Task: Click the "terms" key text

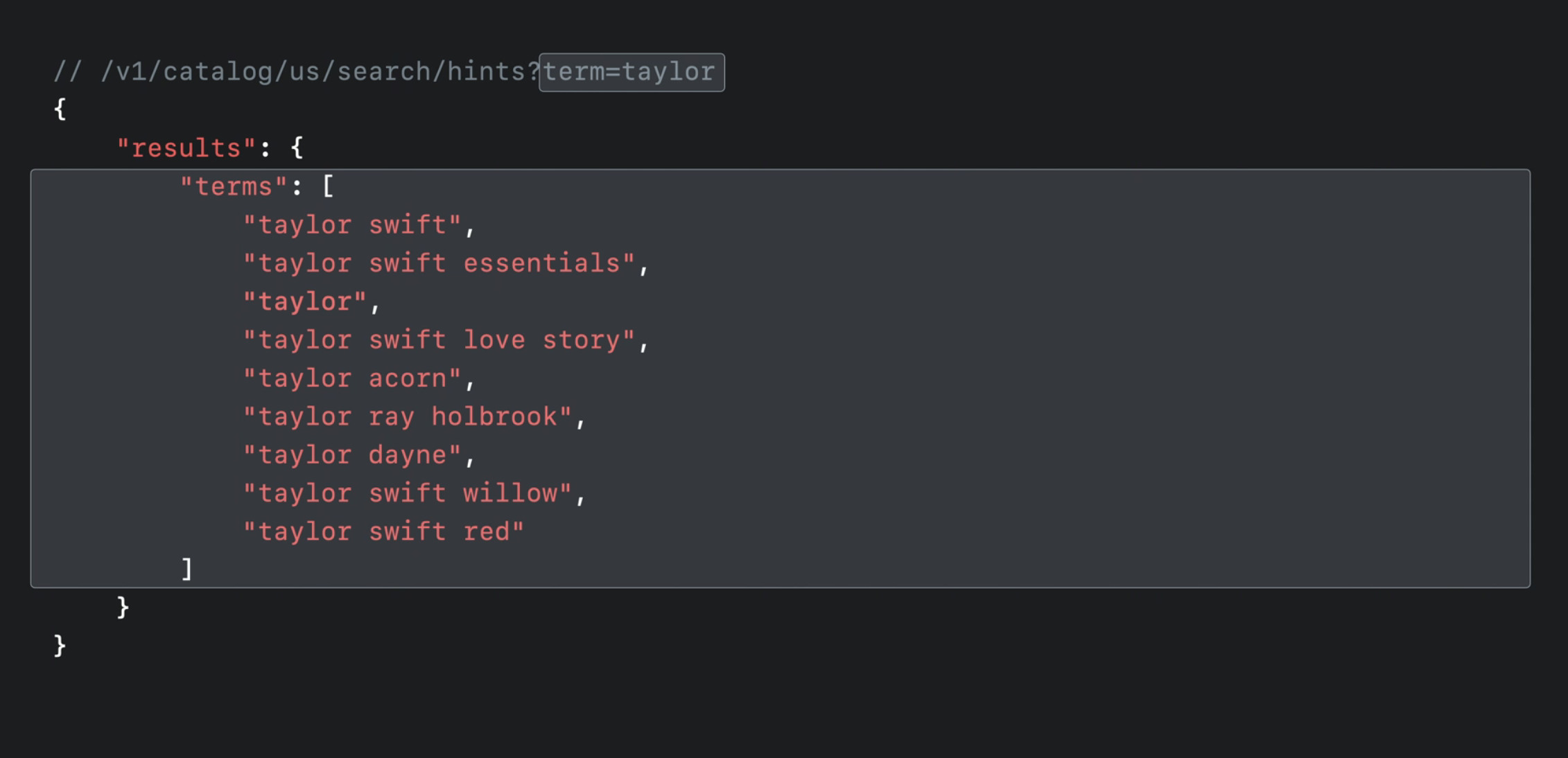Action: pyautogui.click(x=233, y=186)
